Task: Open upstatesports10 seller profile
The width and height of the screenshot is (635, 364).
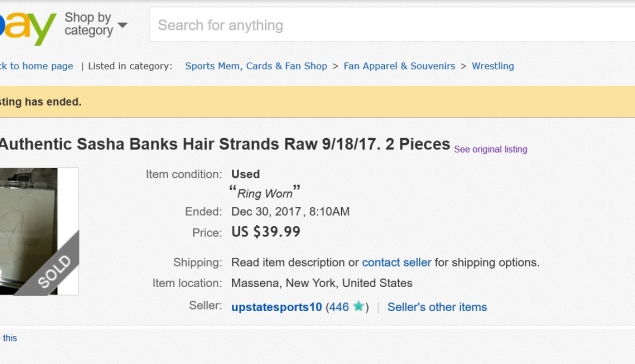Action: [277, 307]
